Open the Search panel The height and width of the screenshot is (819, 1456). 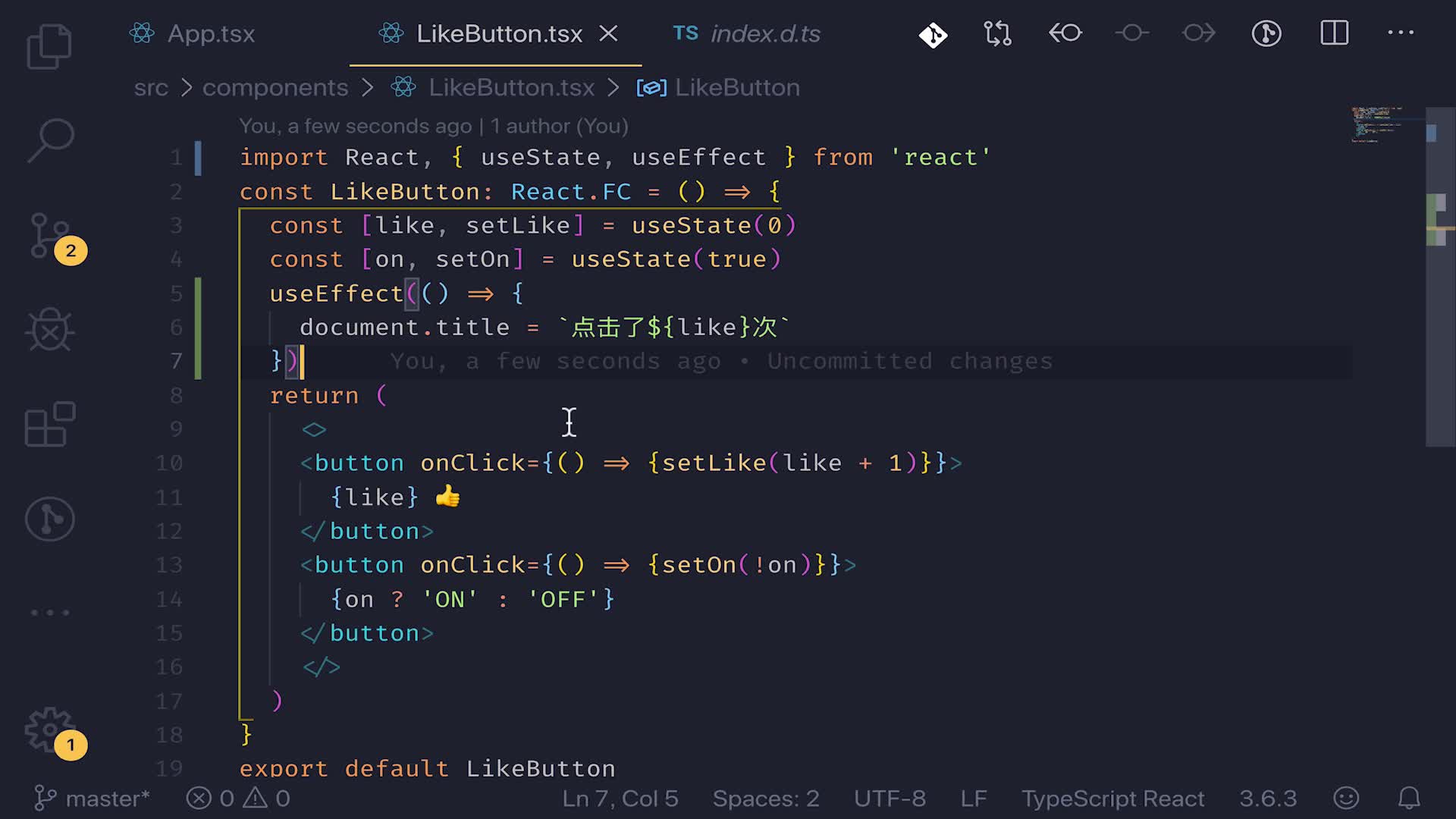pos(49,140)
